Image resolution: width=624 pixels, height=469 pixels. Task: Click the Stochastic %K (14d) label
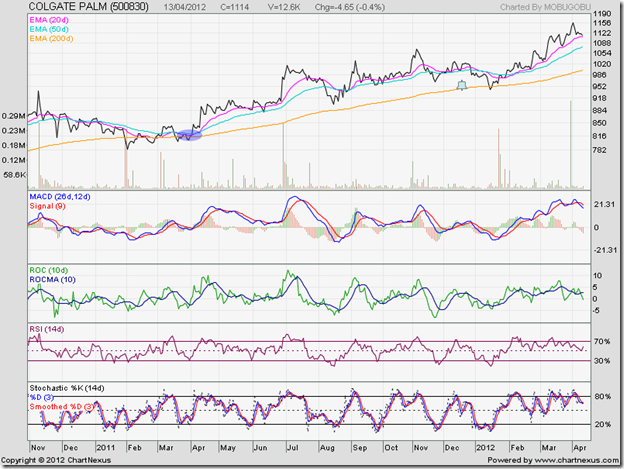coord(67,388)
